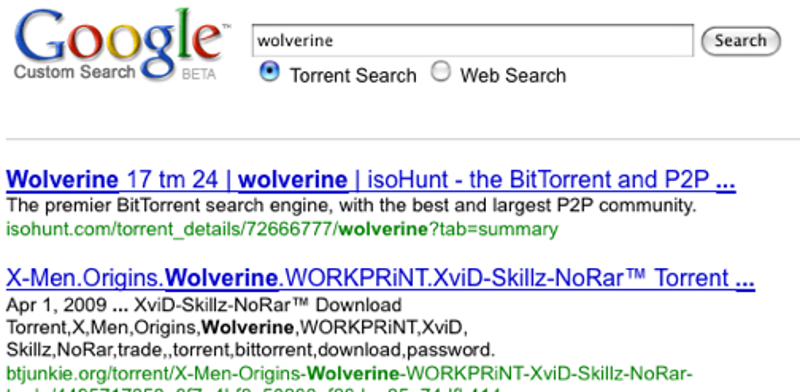The height and width of the screenshot is (392, 800).
Task: Select the Torrent Search radio button
Action: click(x=269, y=71)
